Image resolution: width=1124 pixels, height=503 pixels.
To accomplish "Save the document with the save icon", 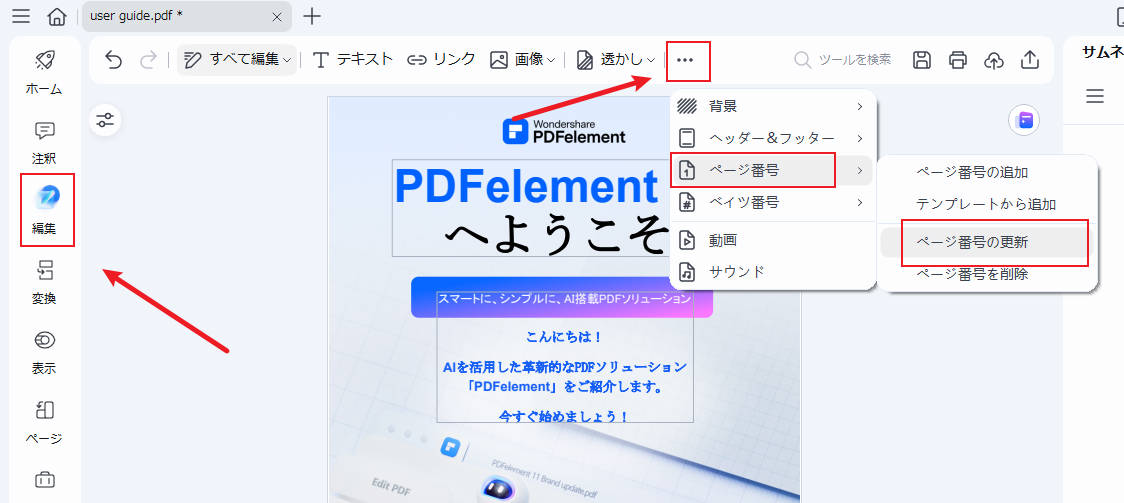I will pyautogui.click(x=922, y=60).
